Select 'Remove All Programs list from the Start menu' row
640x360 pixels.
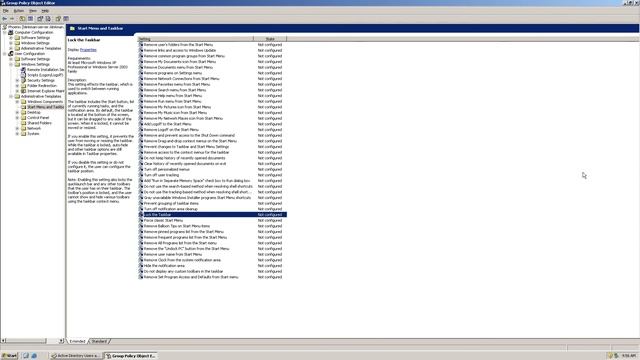pos(212,242)
